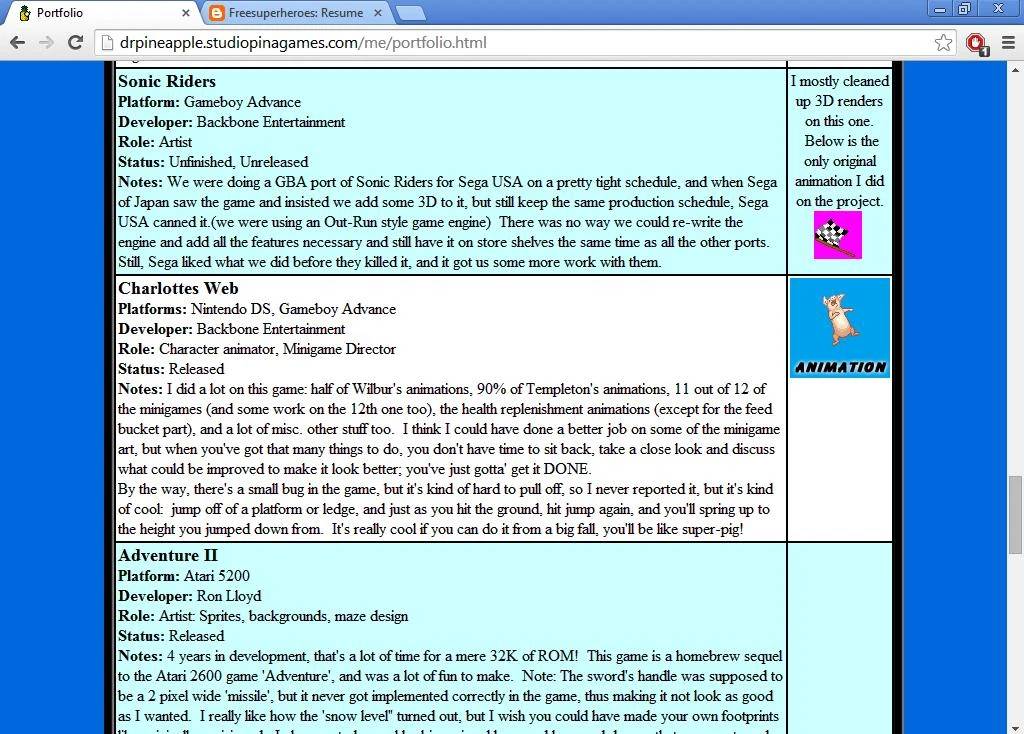Click the scrollbar up arrow
Image resolution: width=1024 pixels, height=734 pixels.
click(x=1015, y=69)
